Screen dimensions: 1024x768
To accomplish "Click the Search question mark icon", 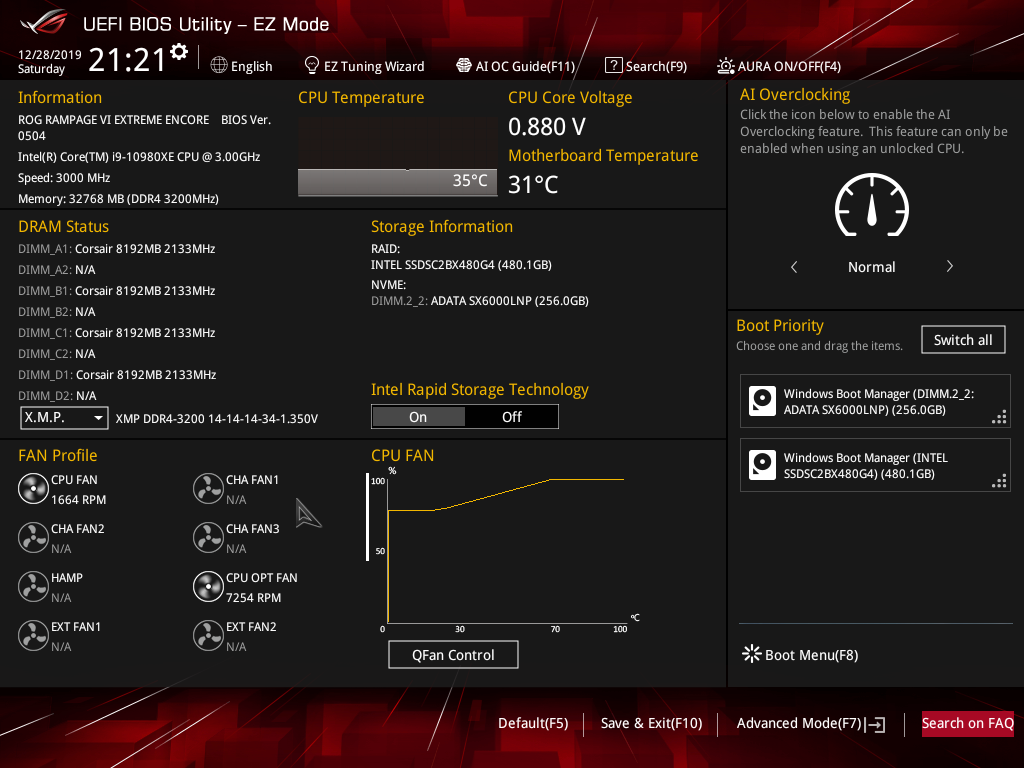I will 613,65.
